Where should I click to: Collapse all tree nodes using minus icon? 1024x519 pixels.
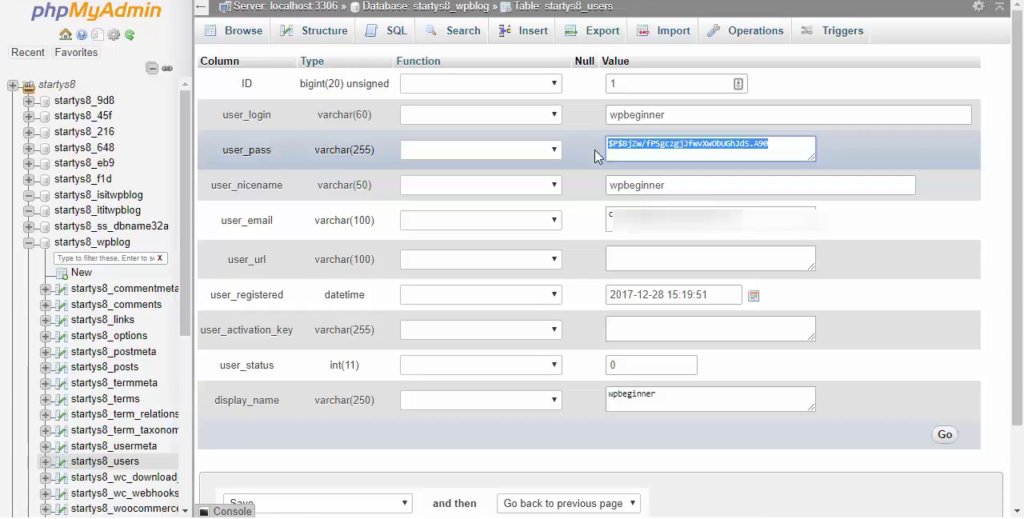click(152, 68)
